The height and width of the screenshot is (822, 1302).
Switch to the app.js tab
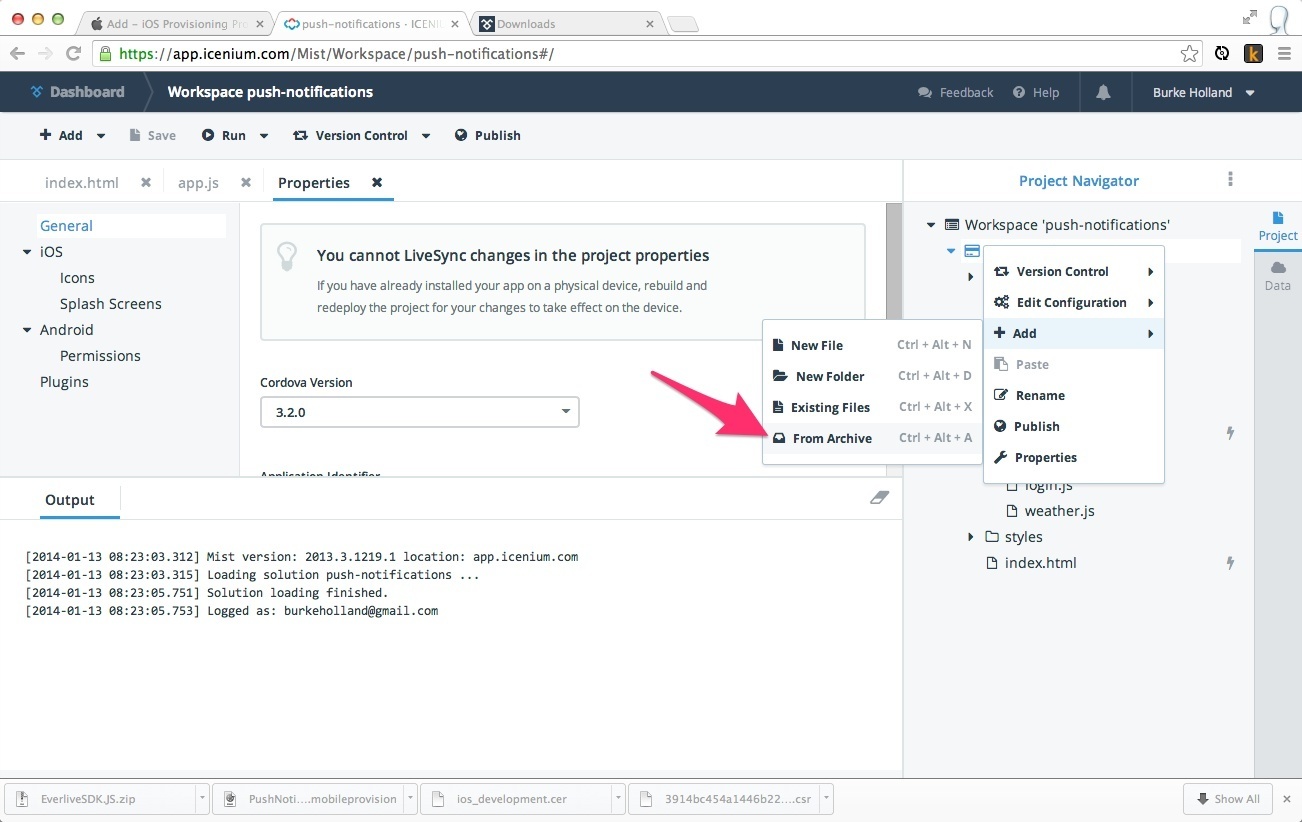(x=198, y=183)
